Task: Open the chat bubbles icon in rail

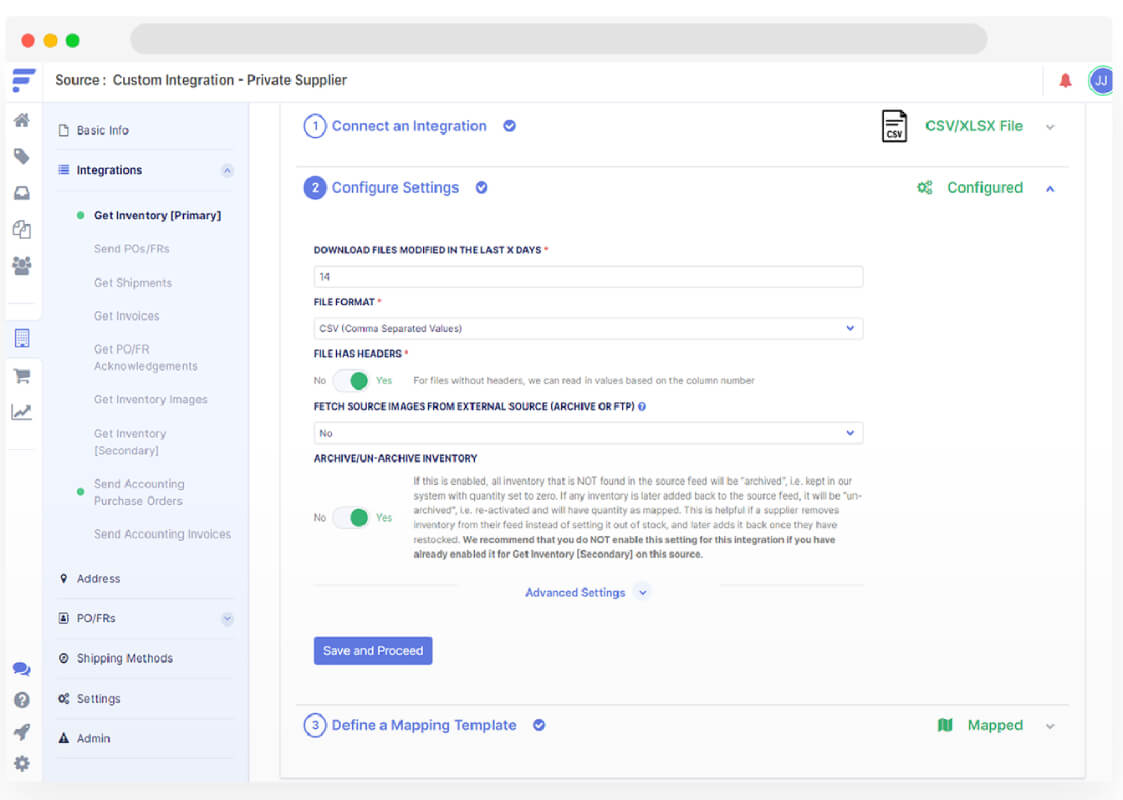Action: (x=22, y=669)
